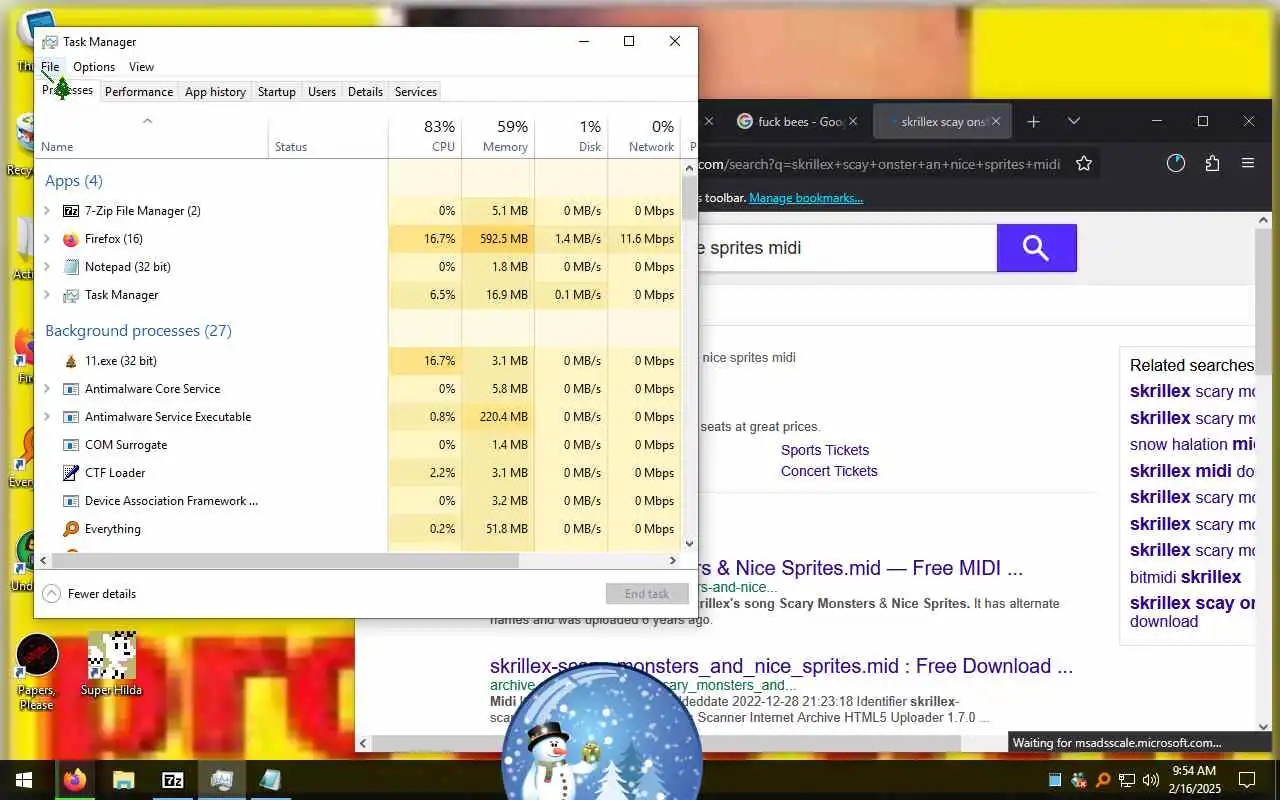Viewport: 1280px width, 800px height.
Task: Open the list all tabs dropdown in Firefox
Action: 1073,121
